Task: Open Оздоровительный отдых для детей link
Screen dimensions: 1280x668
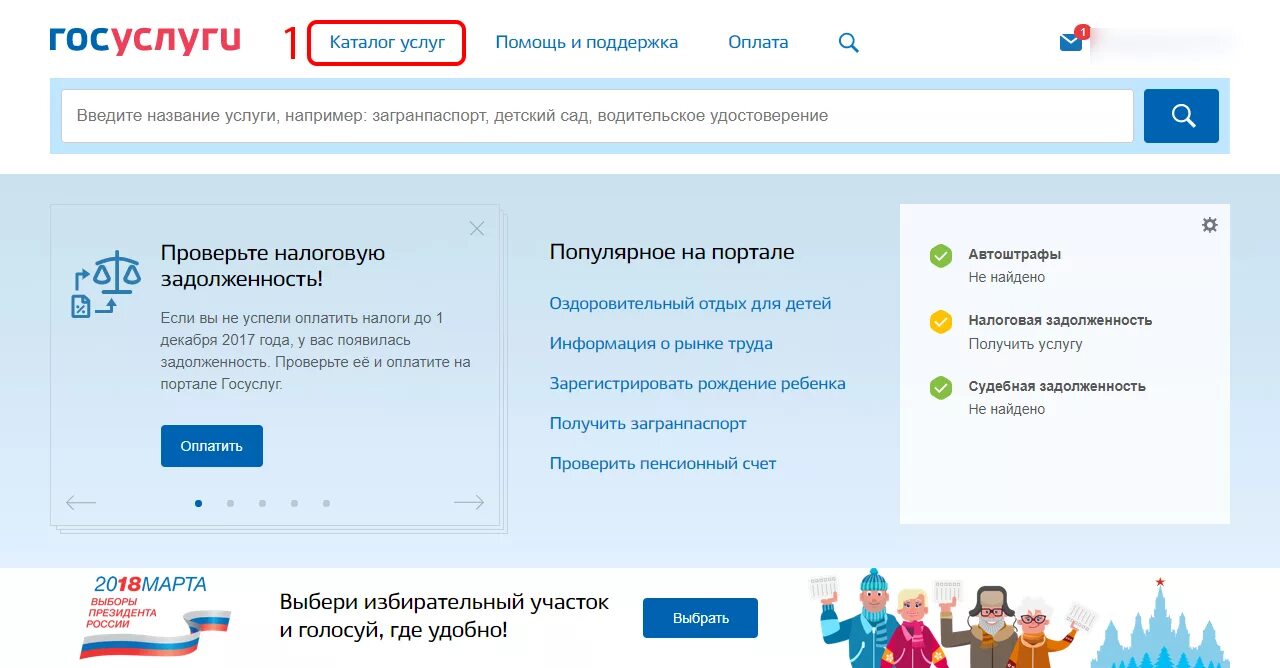Action: 690,303
